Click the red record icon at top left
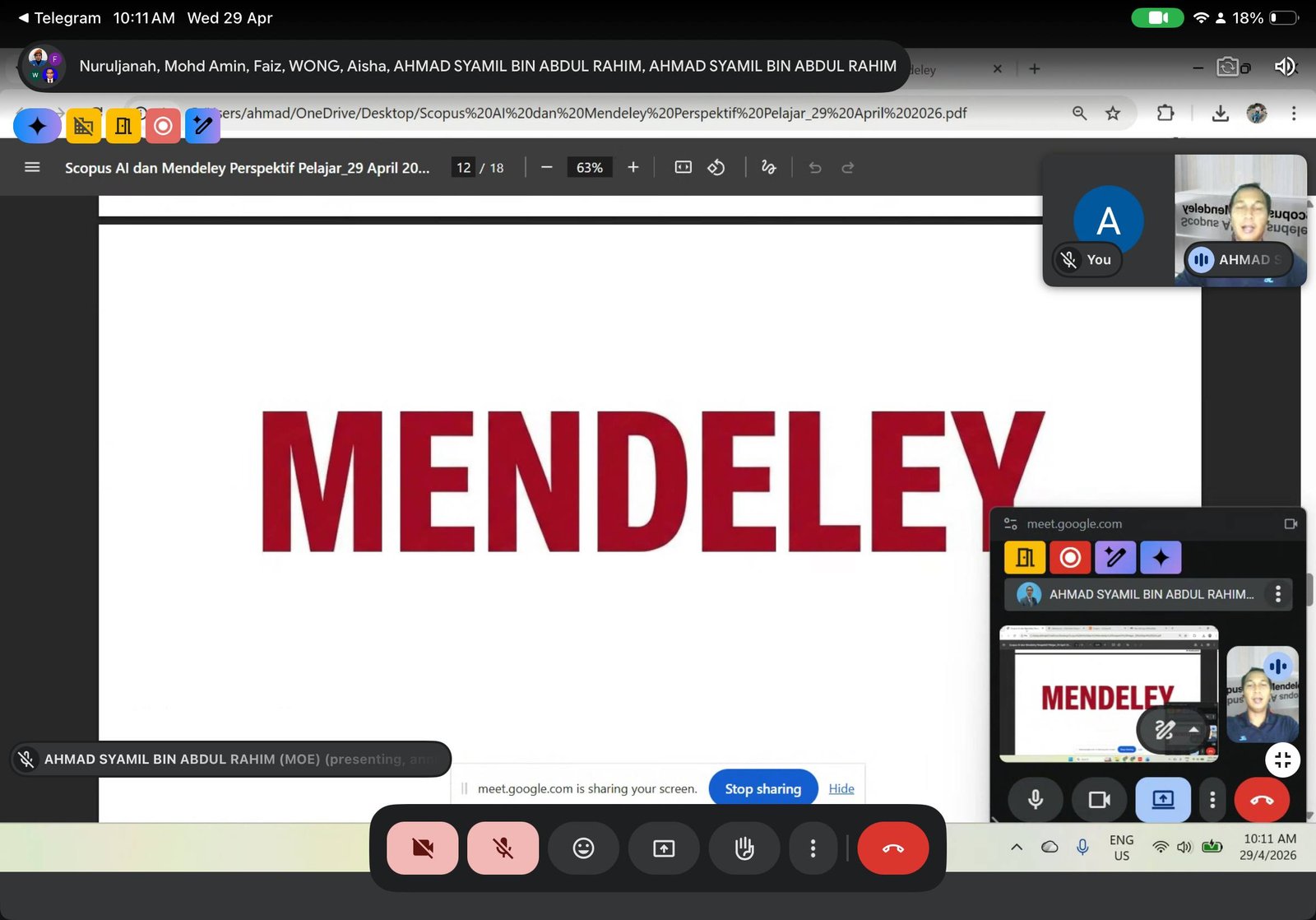 click(163, 126)
